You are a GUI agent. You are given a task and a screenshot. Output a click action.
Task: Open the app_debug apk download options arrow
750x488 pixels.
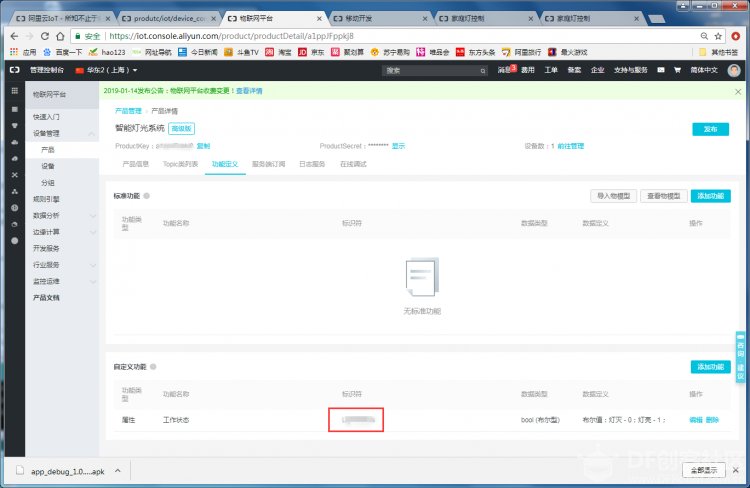pyautogui.click(x=117, y=471)
